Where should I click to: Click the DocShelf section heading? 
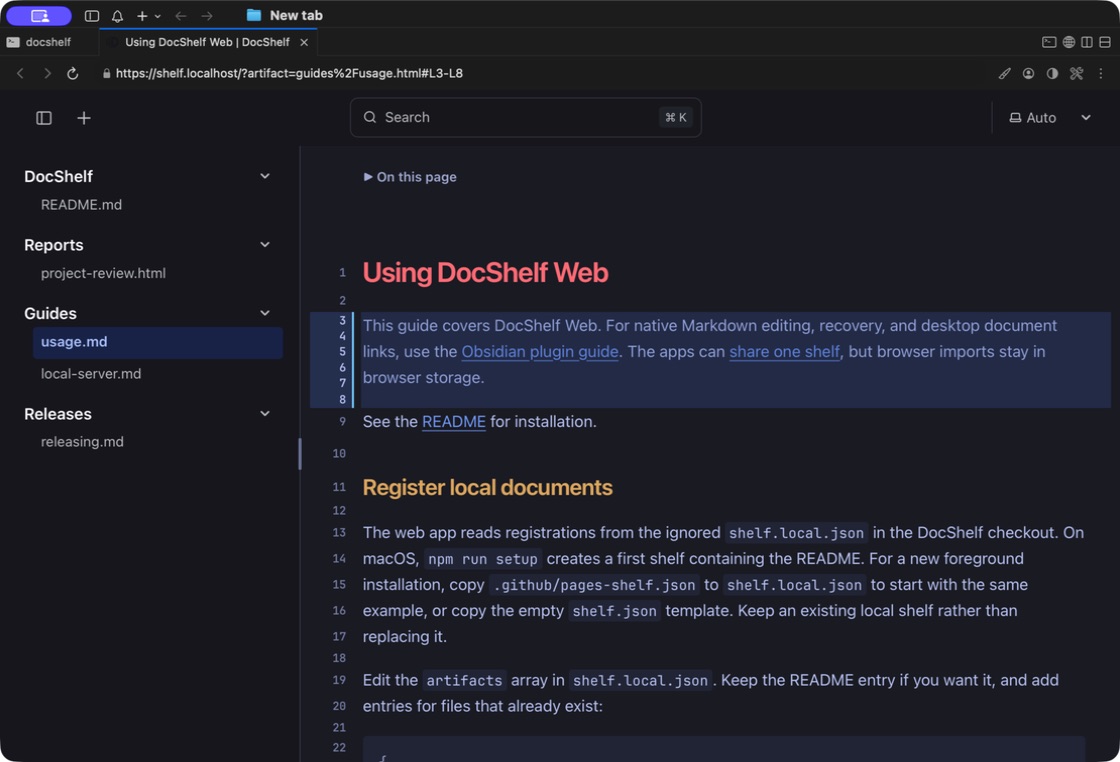click(59, 176)
